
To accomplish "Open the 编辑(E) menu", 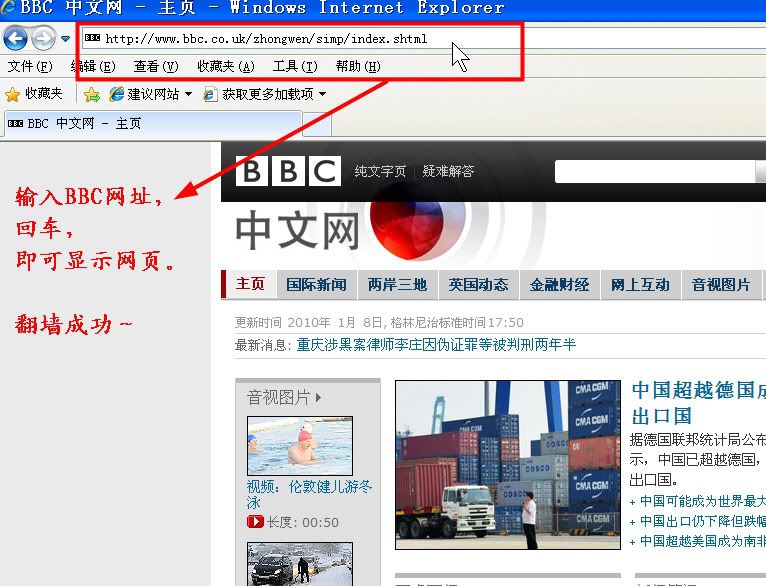I will [x=93, y=66].
